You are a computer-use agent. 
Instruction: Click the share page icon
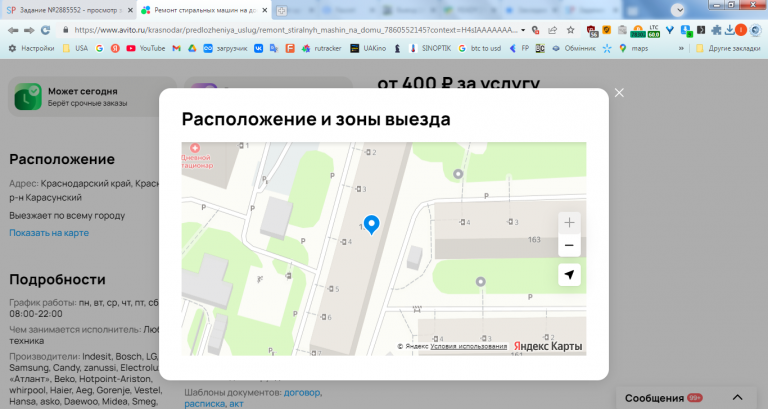[x=552, y=30]
